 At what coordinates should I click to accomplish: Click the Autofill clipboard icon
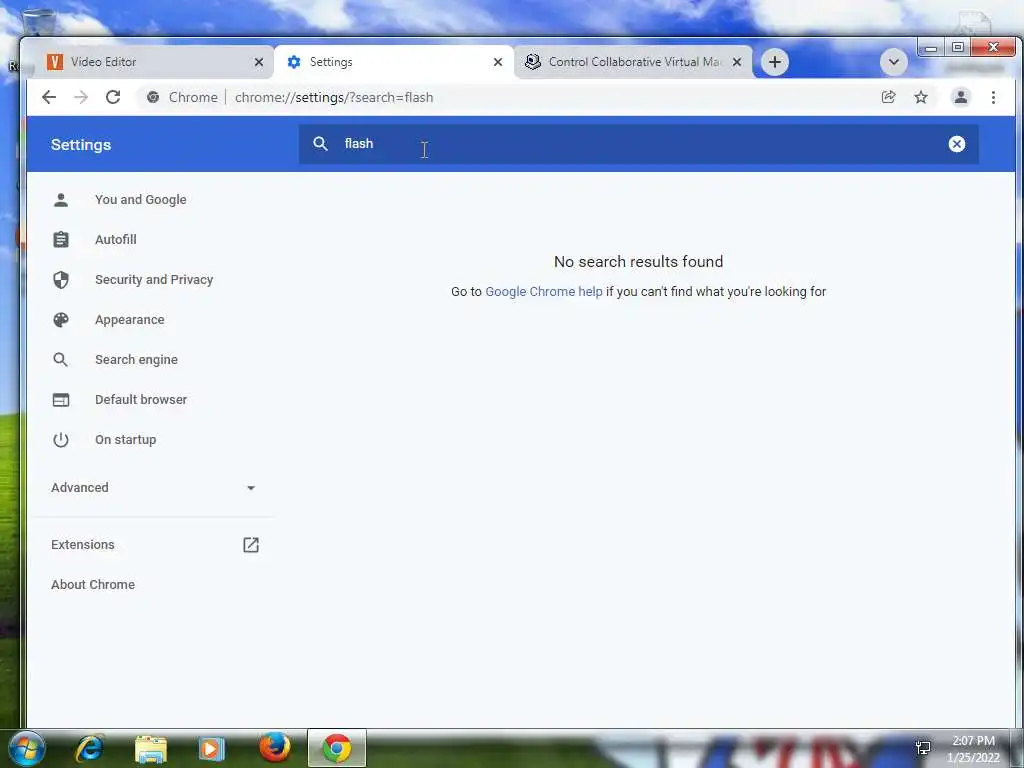click(61, 240)
